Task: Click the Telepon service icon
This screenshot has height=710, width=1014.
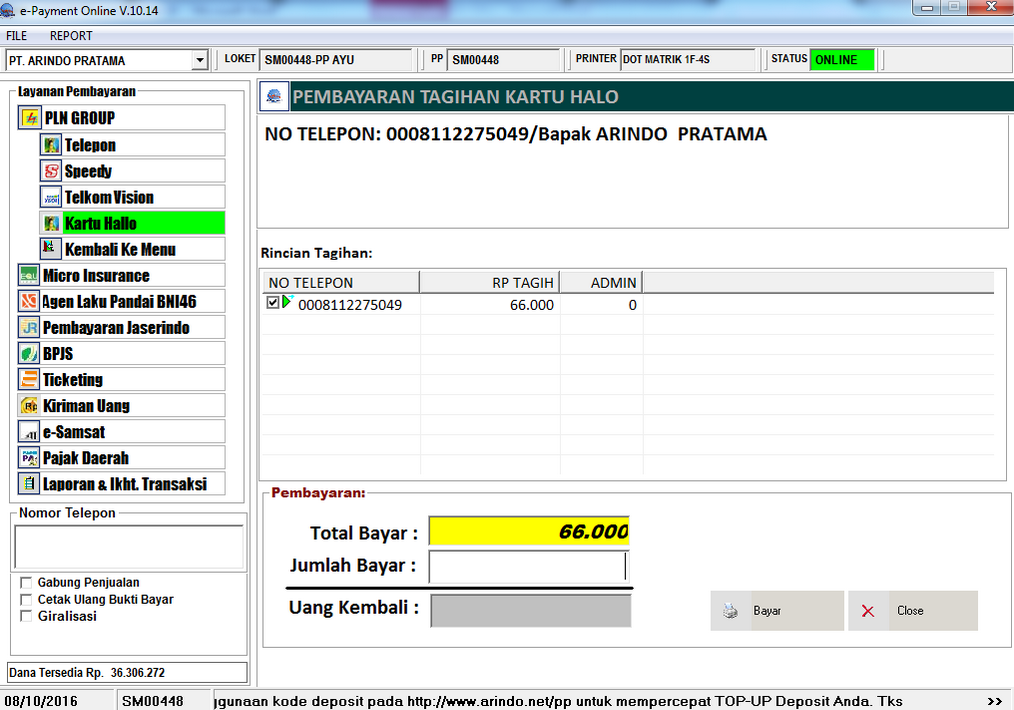Action: (51, 145)
